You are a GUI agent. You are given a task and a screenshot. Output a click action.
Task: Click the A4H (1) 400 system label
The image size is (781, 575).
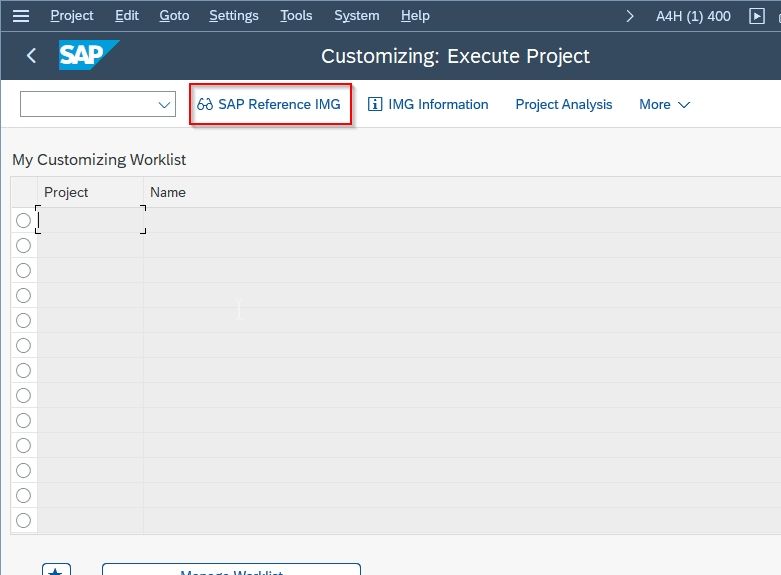pos(693,16)
